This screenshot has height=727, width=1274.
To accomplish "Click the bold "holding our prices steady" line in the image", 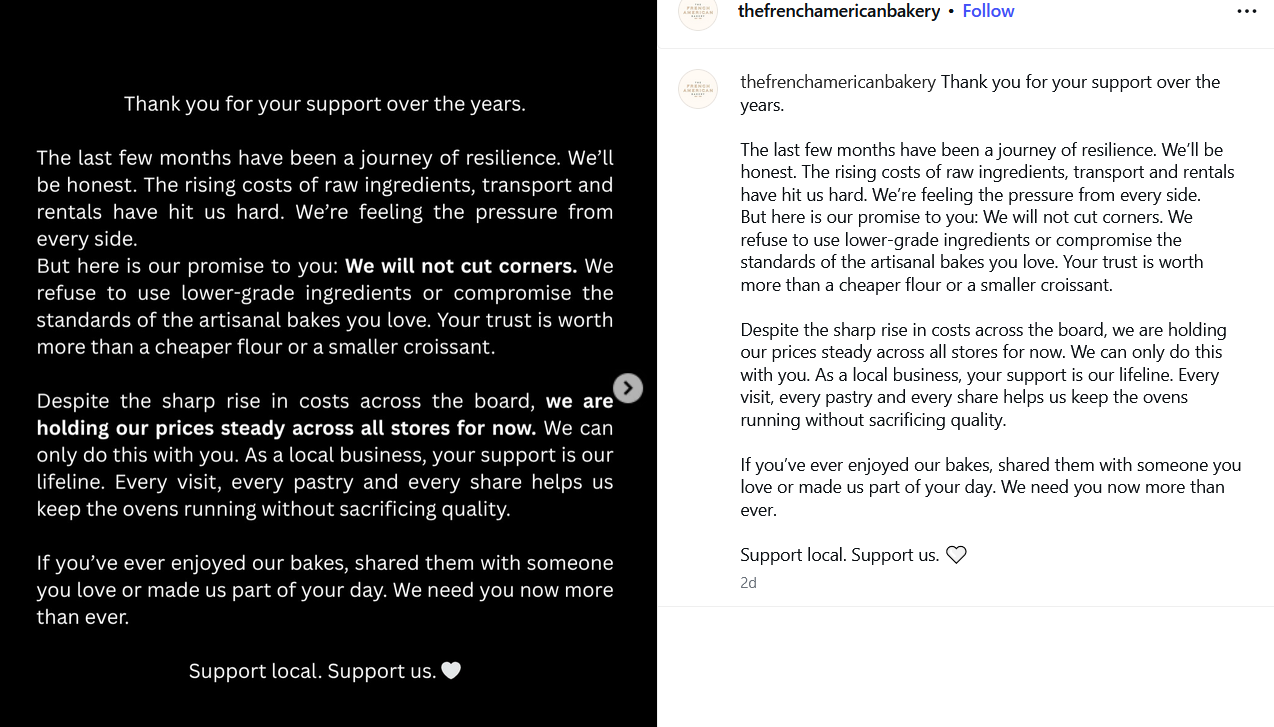I will click(x=286, y=428).
